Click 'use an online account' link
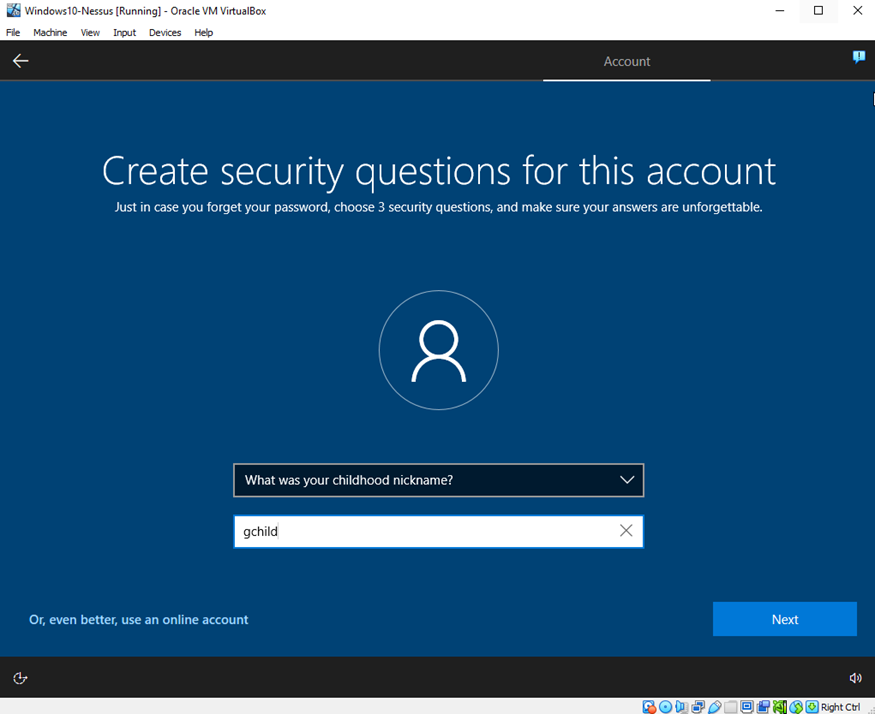The height and width of the screenshot is (714, 875). point(139,620)
